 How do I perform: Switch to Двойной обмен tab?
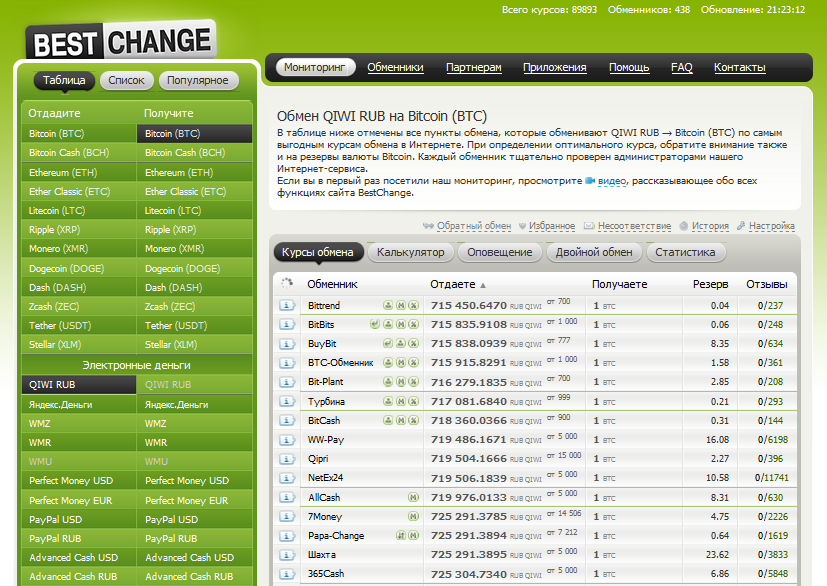point(594,252)
